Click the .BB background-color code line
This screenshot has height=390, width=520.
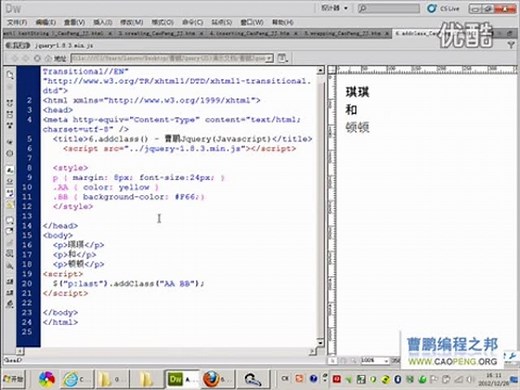tap(129, 197)
